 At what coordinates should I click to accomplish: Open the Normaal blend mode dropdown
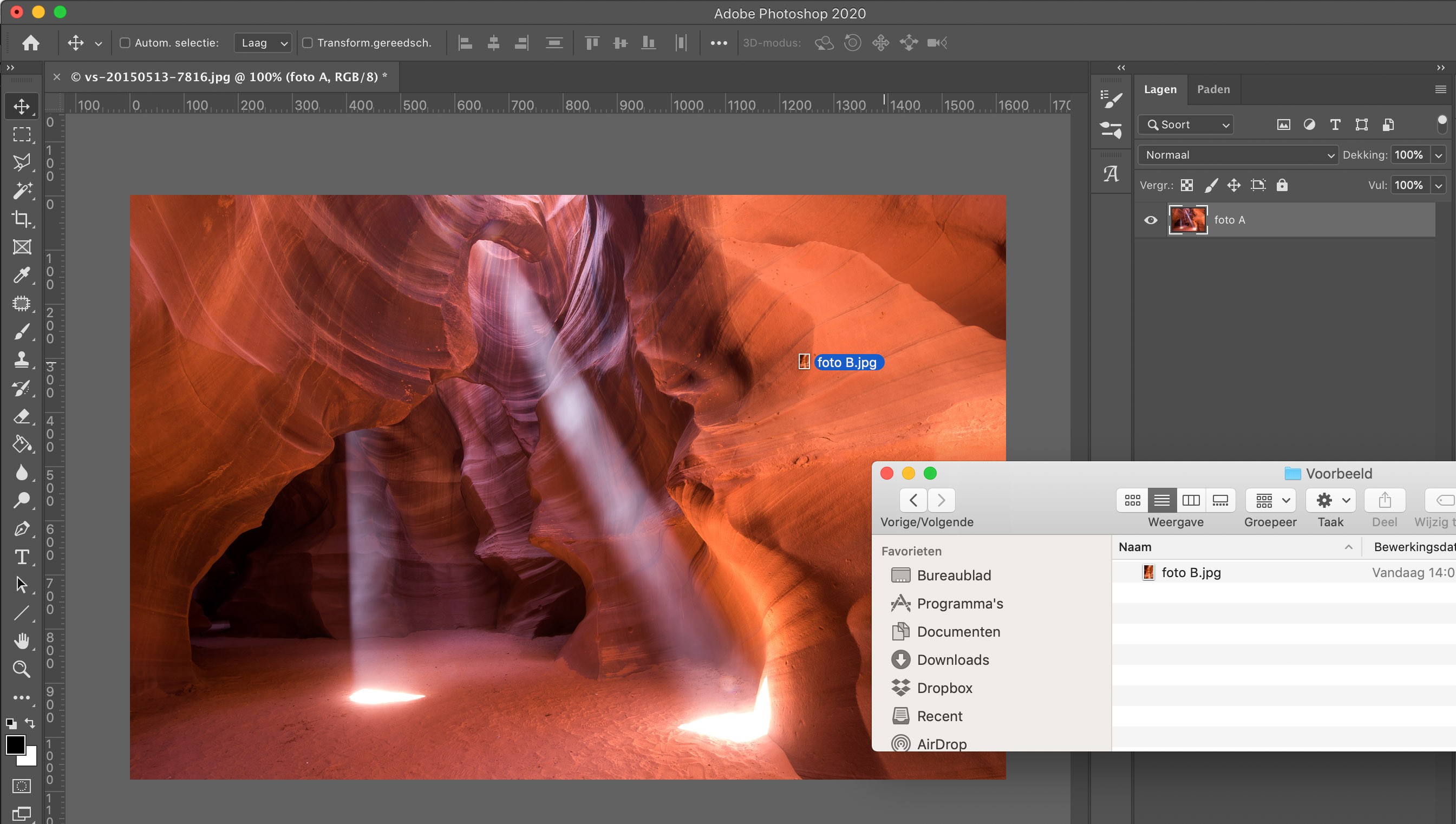tap(1238, 155)
